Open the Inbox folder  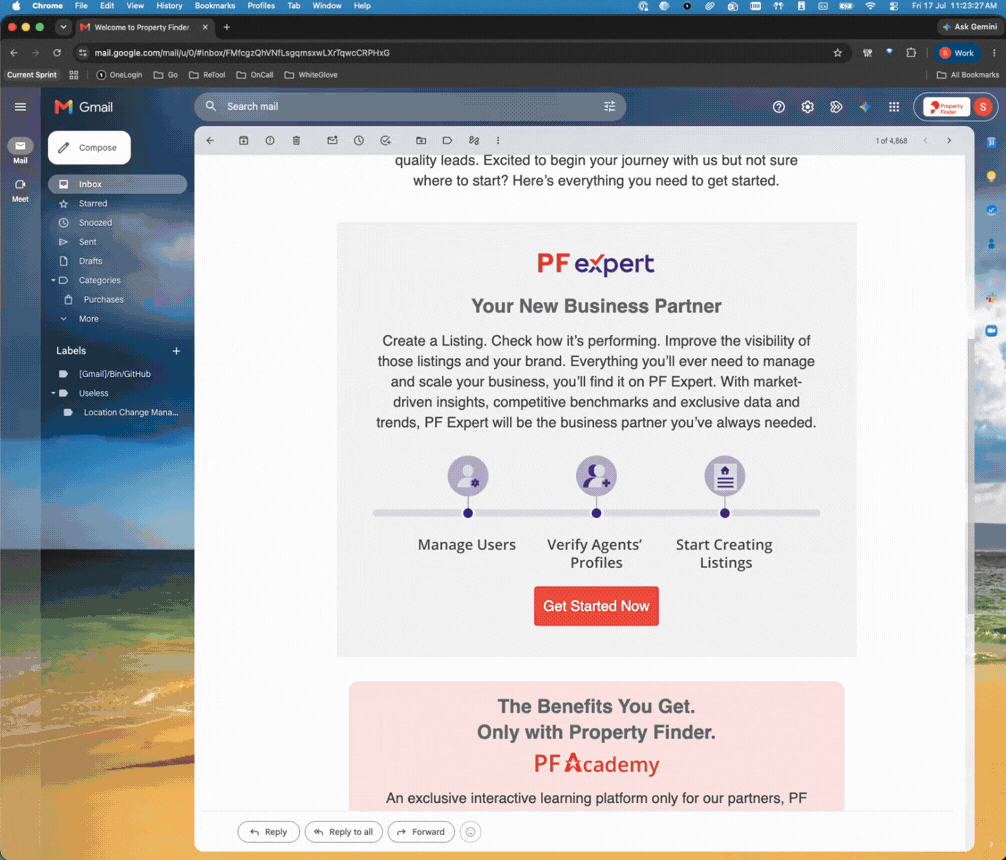click(117, 184)
